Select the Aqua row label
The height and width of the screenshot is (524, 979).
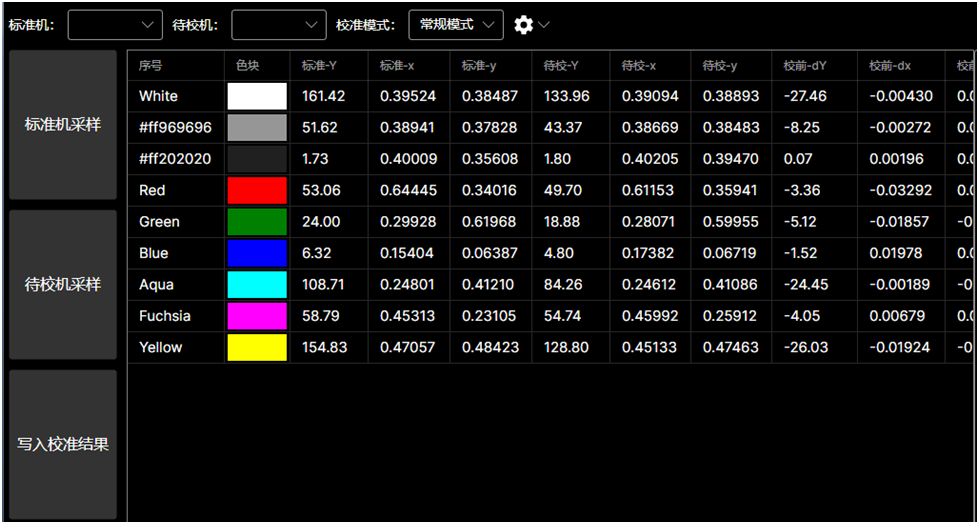tap(156, 285)
